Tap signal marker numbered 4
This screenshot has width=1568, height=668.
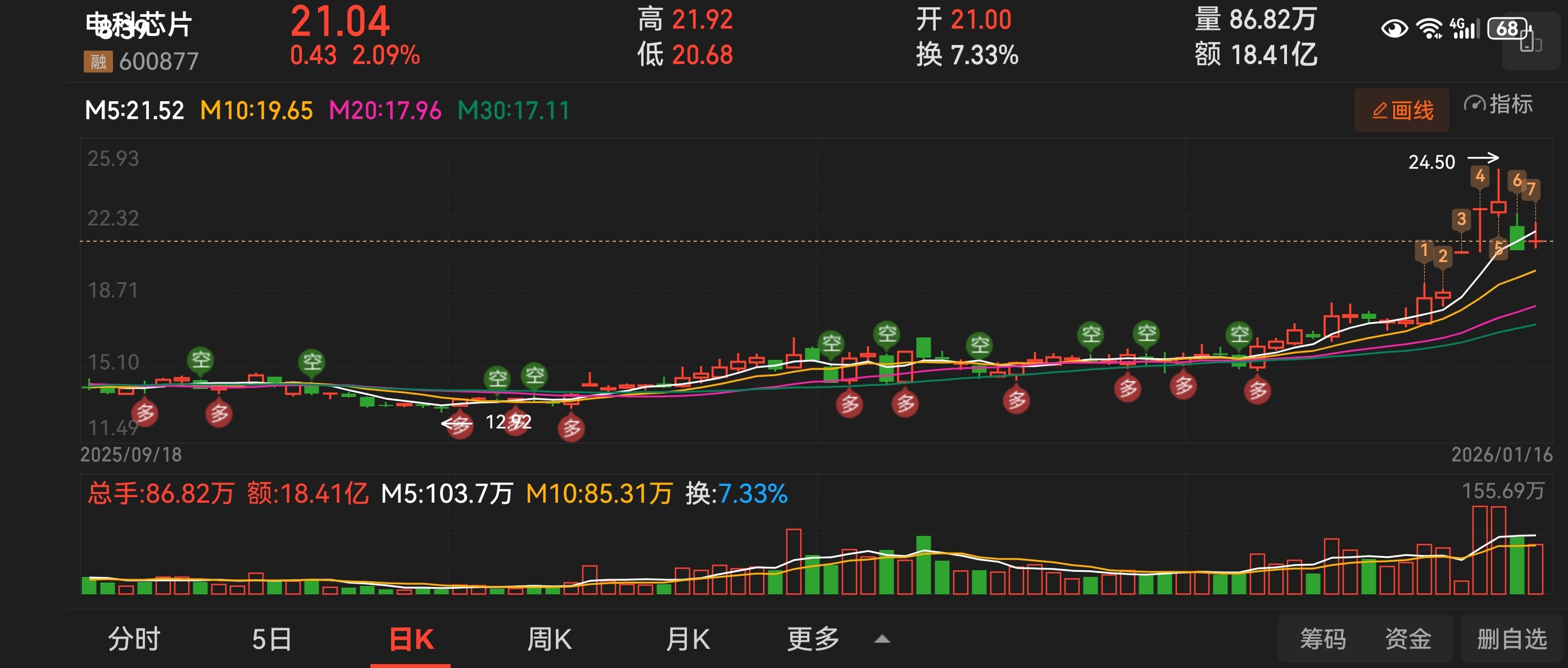click(x=1480, y=177)
